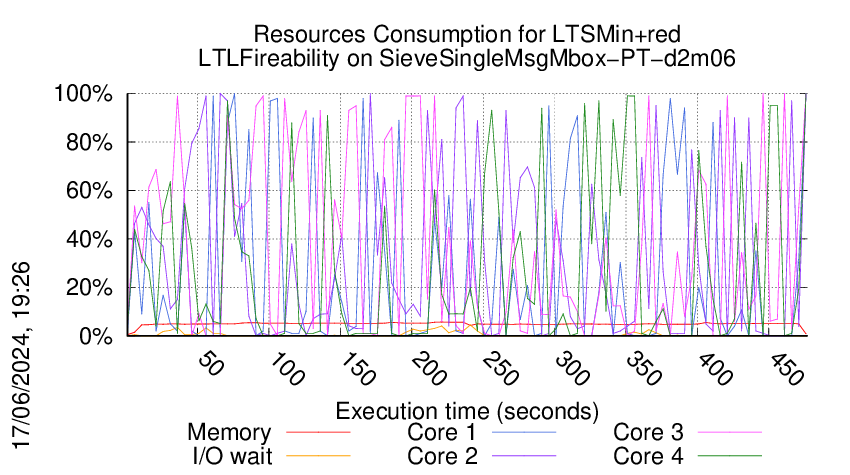
Task: Click the 100% y-axis label
Action: click(83, 94)
